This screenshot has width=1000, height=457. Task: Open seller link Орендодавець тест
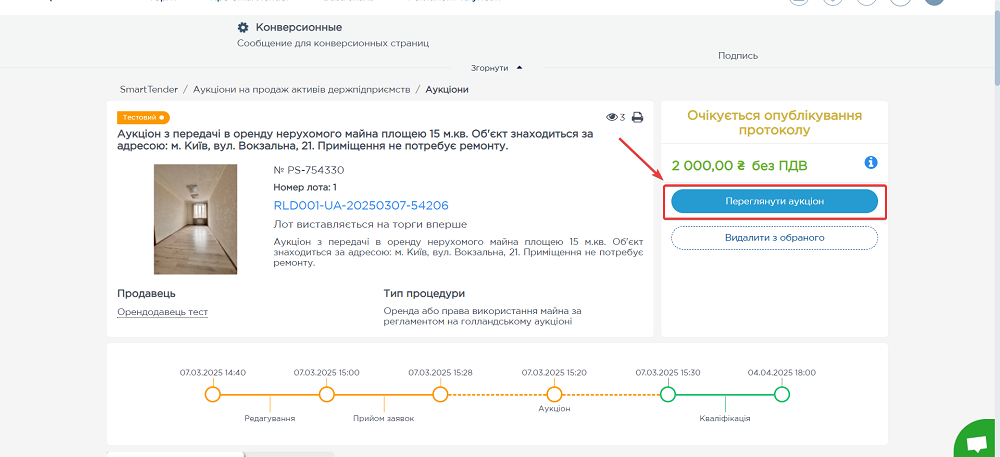tap(162, 312)
